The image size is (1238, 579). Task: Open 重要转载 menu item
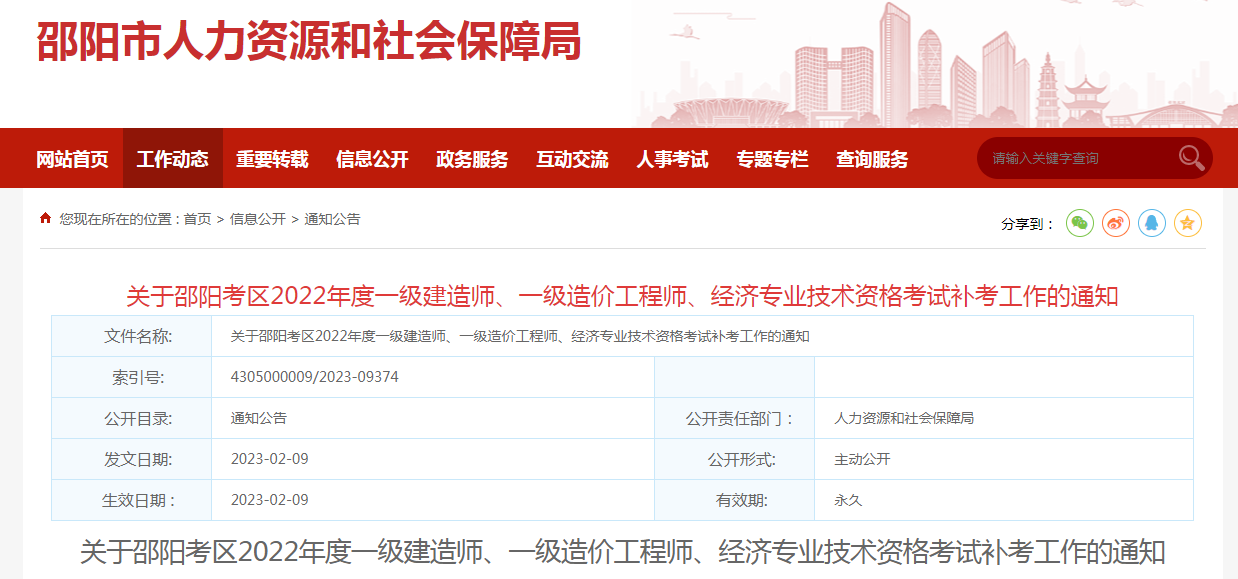(x=273, y=159)
